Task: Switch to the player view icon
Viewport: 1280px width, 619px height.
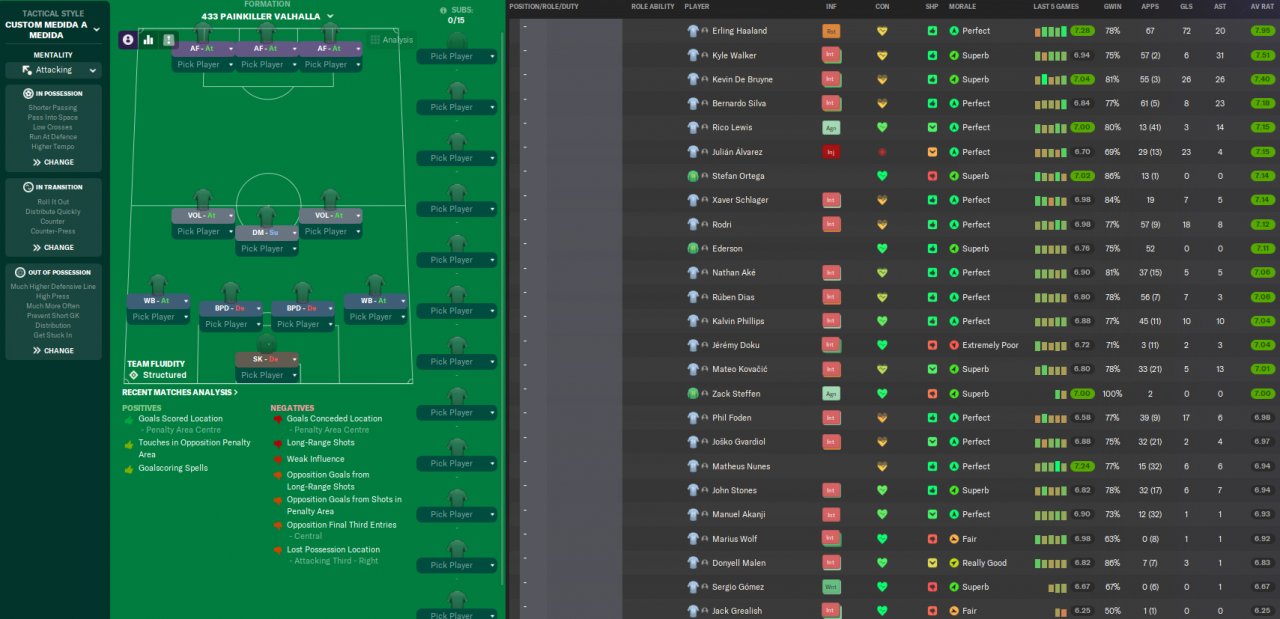Action: 128,40
